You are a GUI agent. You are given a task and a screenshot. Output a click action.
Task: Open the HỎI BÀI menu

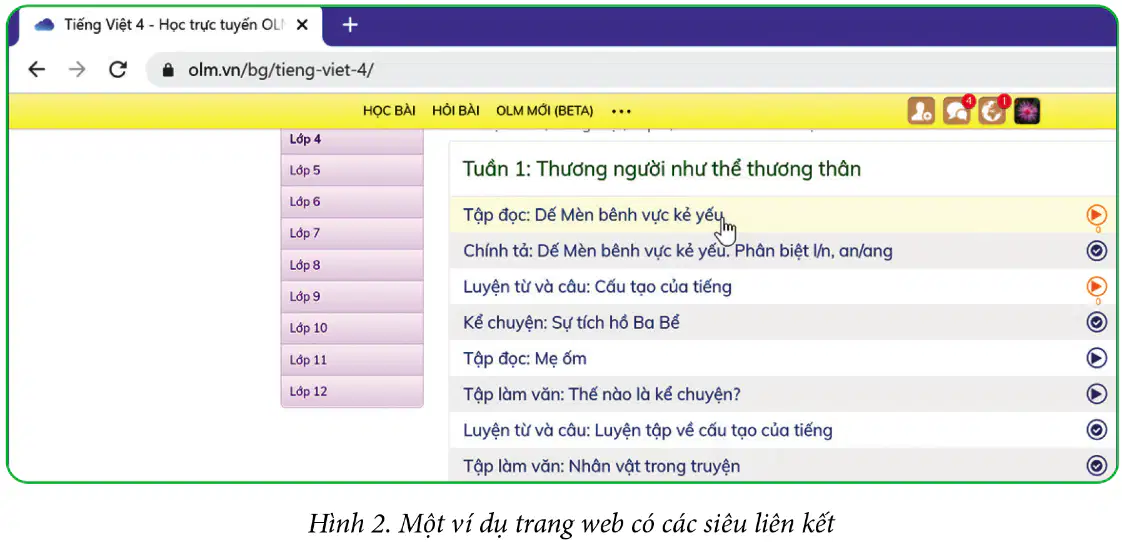(x=456, y=111)
